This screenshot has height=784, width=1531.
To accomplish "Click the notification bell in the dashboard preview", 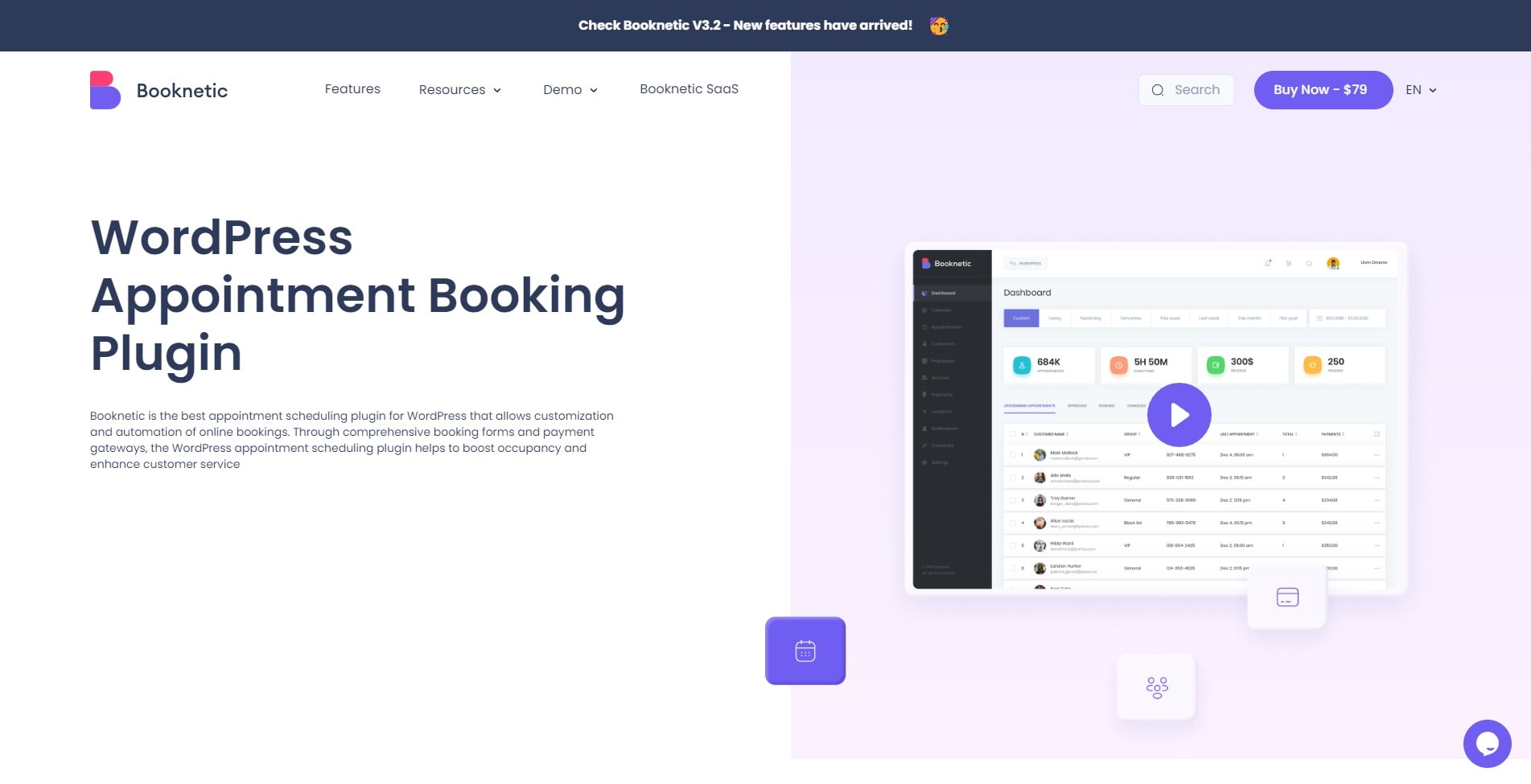I will click(1268, 263).
